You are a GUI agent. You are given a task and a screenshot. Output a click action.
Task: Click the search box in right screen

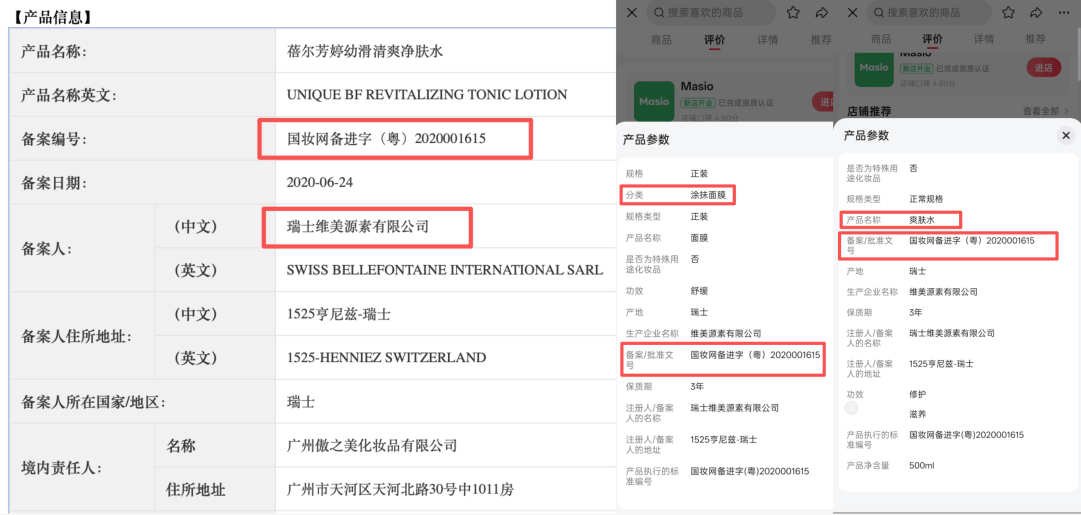click(930, 12)
